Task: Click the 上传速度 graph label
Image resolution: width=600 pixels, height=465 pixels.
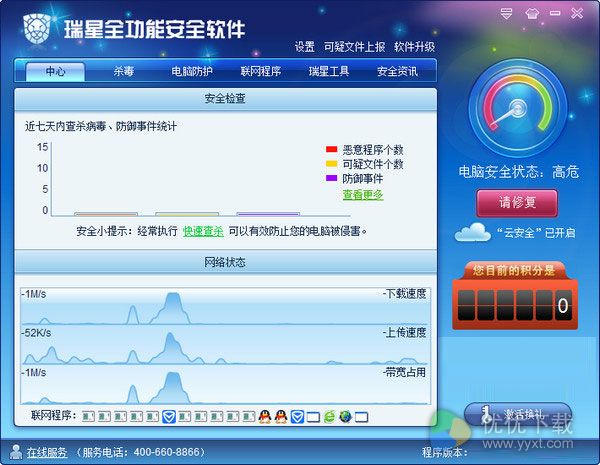Action: pos(406,333)
